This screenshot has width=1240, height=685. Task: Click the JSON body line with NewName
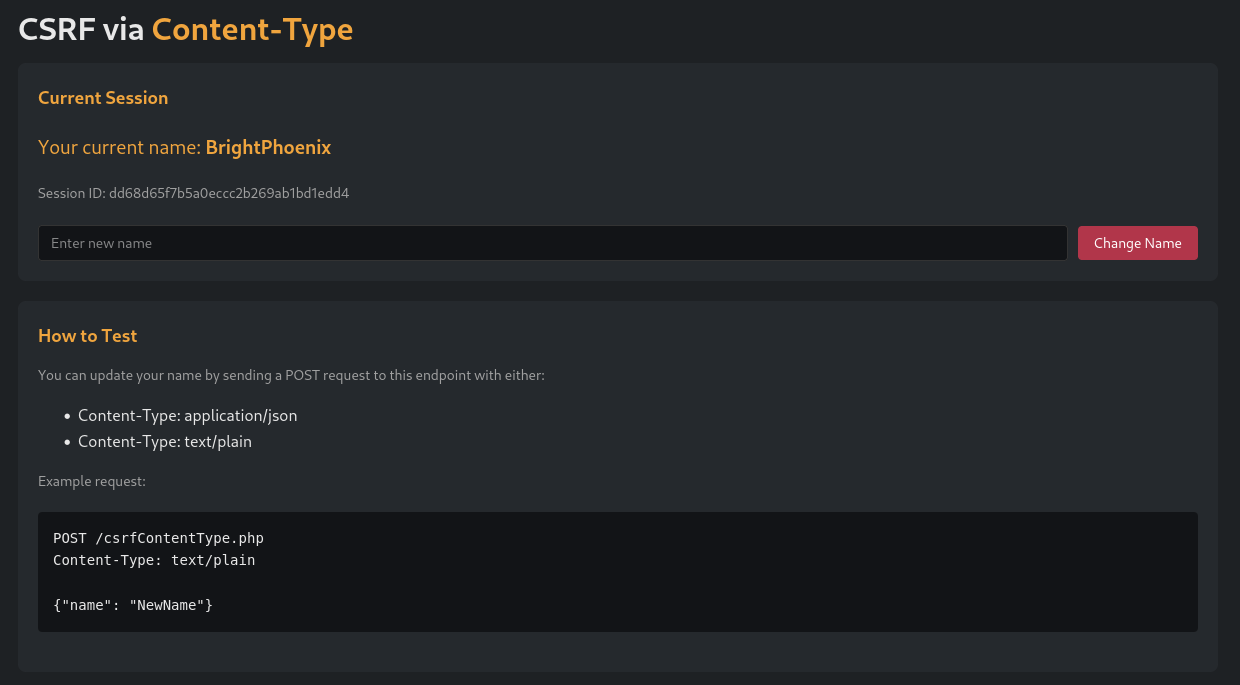tap(133, 605)
